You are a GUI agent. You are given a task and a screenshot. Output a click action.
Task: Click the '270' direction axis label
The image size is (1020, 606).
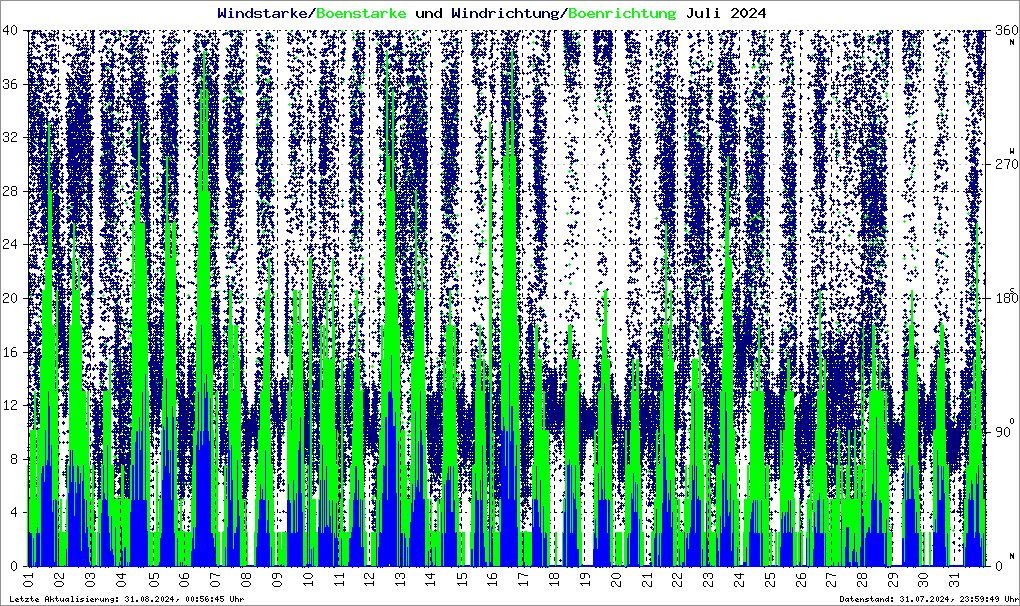[x=1006, y=165]
